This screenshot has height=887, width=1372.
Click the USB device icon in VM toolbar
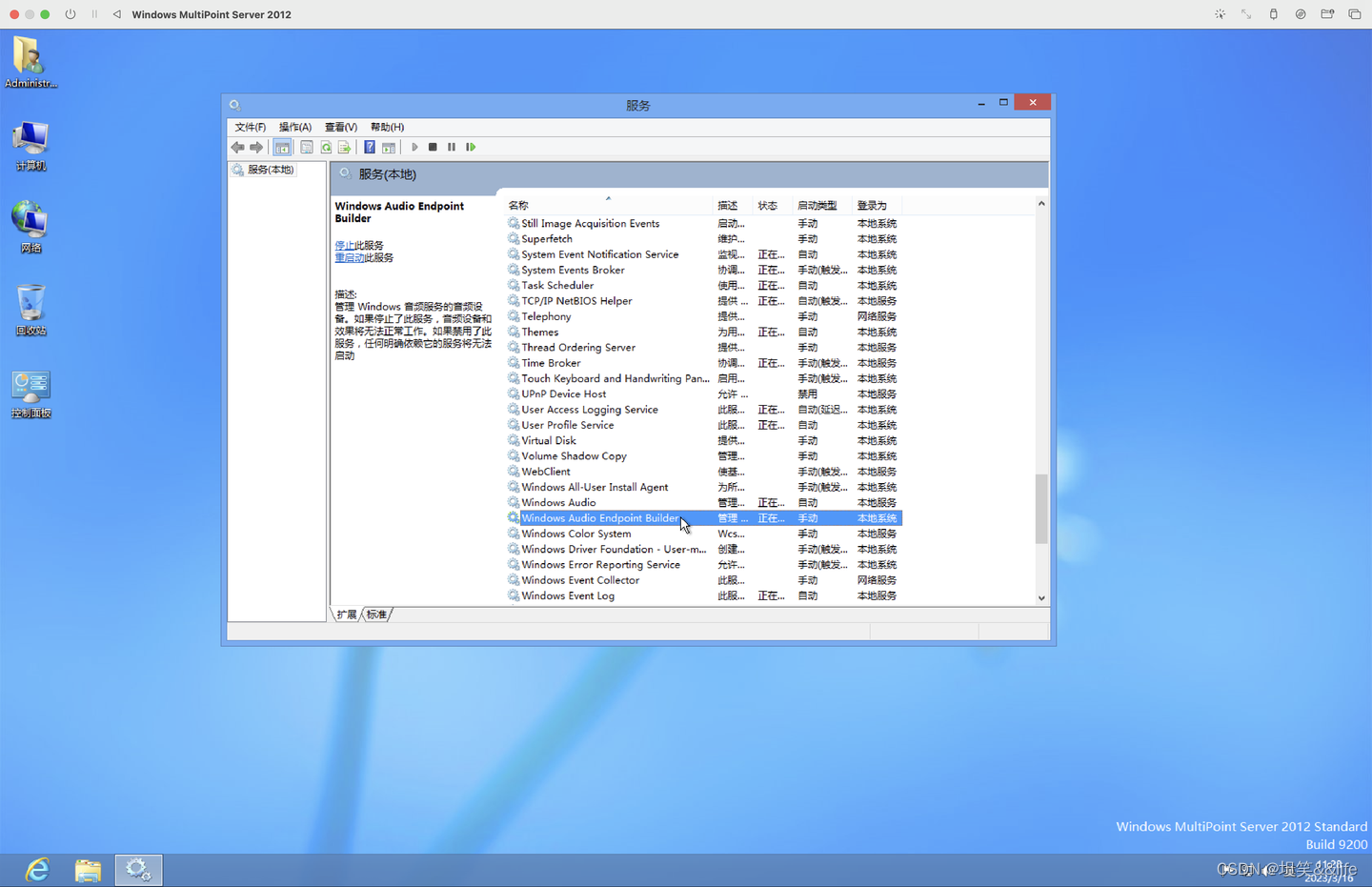[x=1274, y=14]
